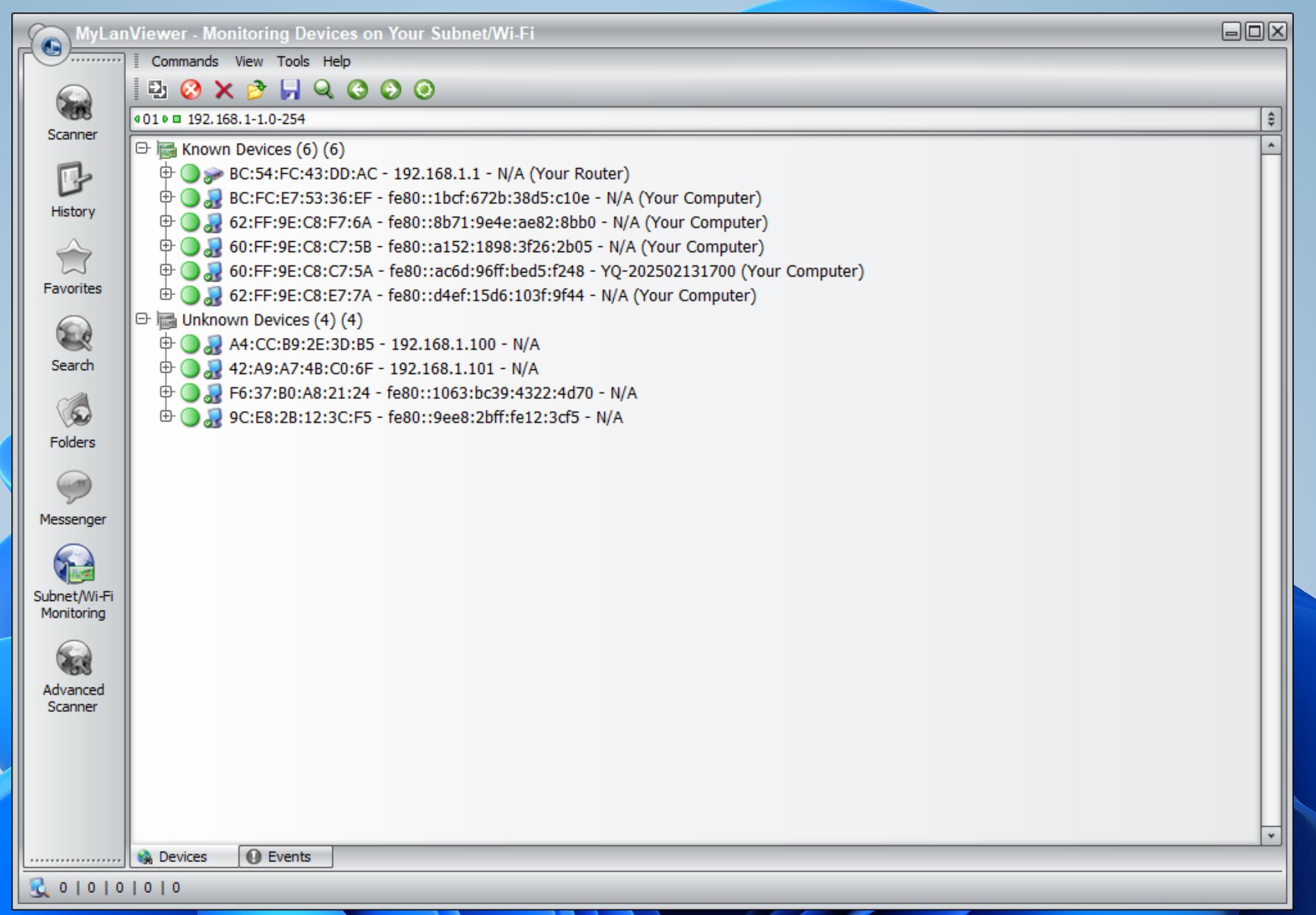Click the red circle stop icon

191,90
